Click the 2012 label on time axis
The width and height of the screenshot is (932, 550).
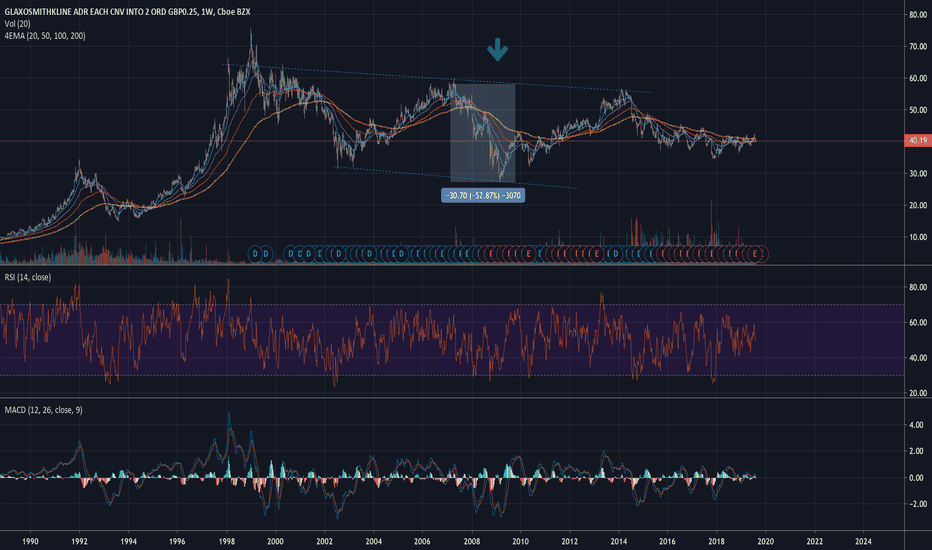point(569,541)
